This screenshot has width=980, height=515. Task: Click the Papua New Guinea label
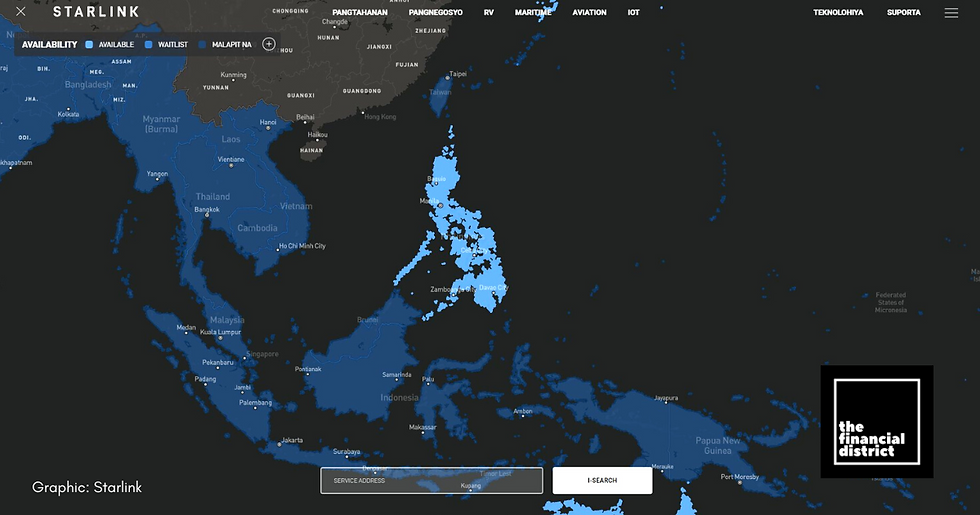pyautogui.click(x=718, y=446)
